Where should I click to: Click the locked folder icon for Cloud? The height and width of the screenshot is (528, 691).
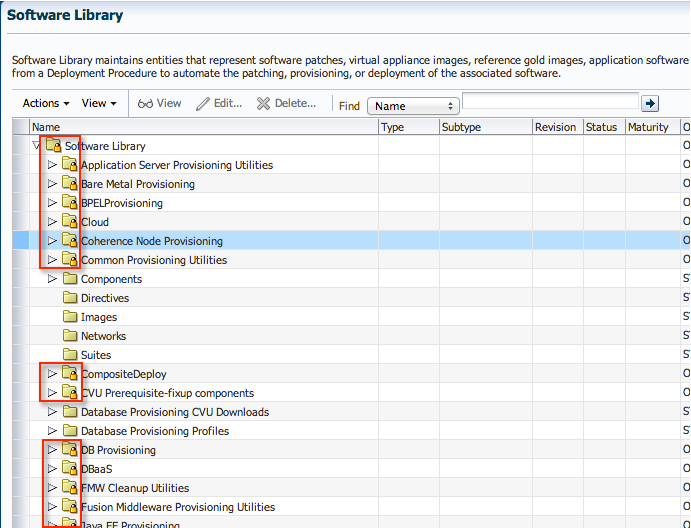[70, 222]
